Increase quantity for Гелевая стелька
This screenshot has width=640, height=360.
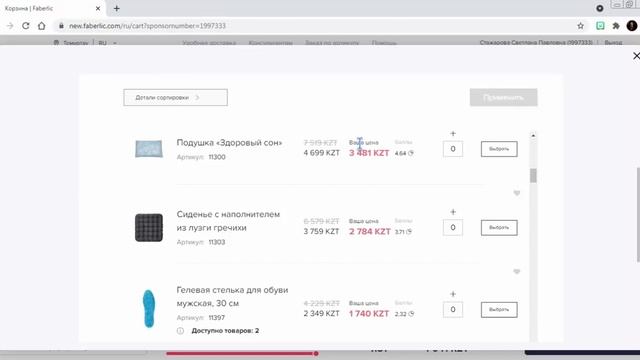coord(453,294)
